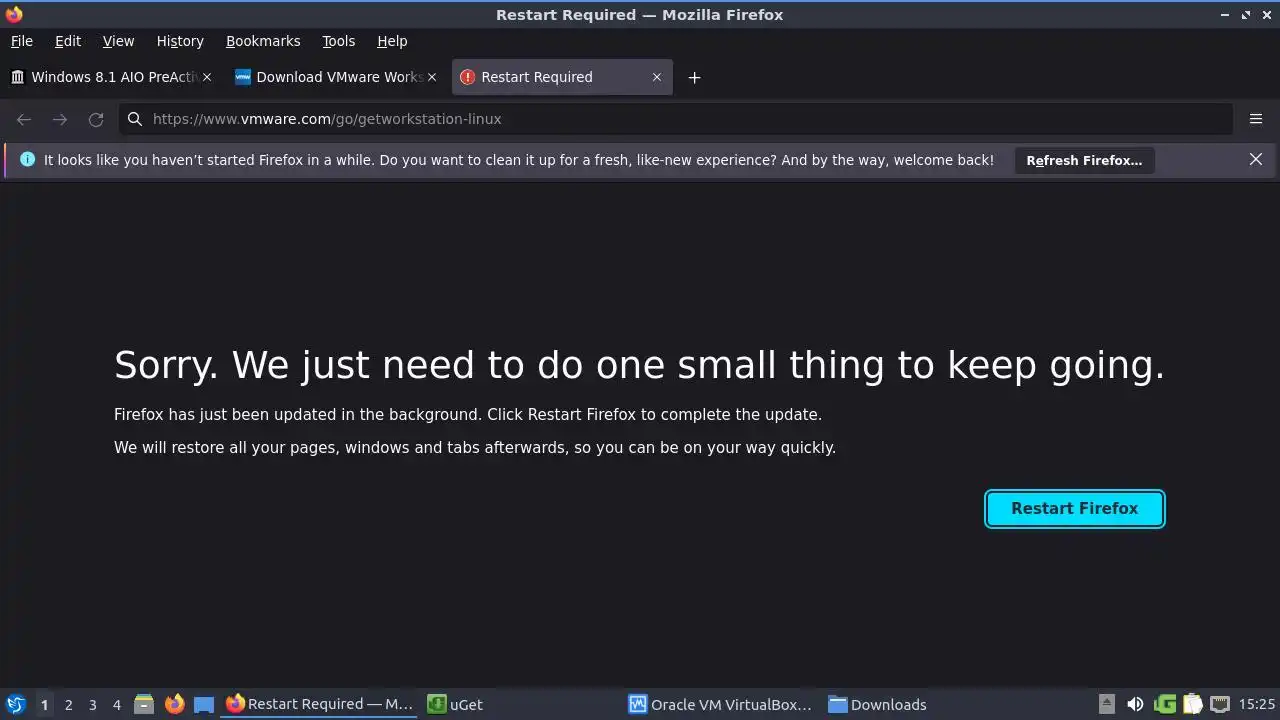The image size is (1280, 720).
Task: Click the "Sorry. We just need to do one small thing" heading
Action: [639, 365]
